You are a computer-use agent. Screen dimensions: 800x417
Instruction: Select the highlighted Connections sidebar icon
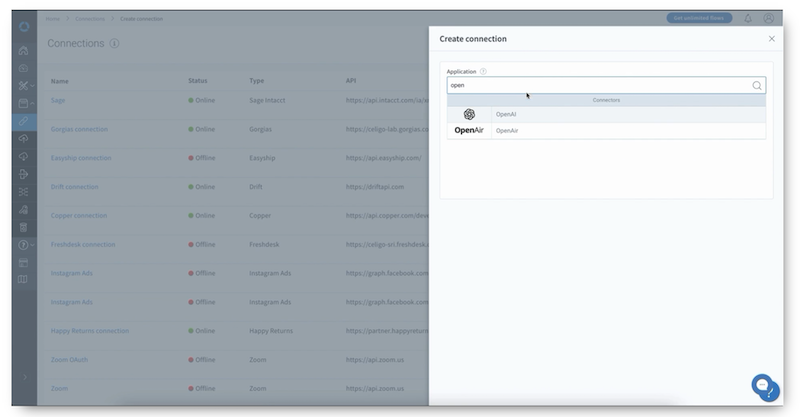pos(24,121)
